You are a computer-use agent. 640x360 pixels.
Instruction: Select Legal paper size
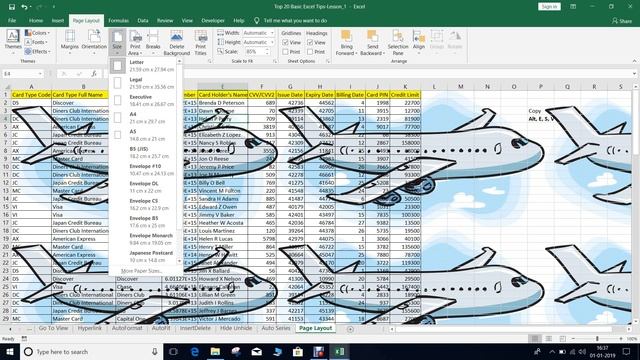[143, 83]
